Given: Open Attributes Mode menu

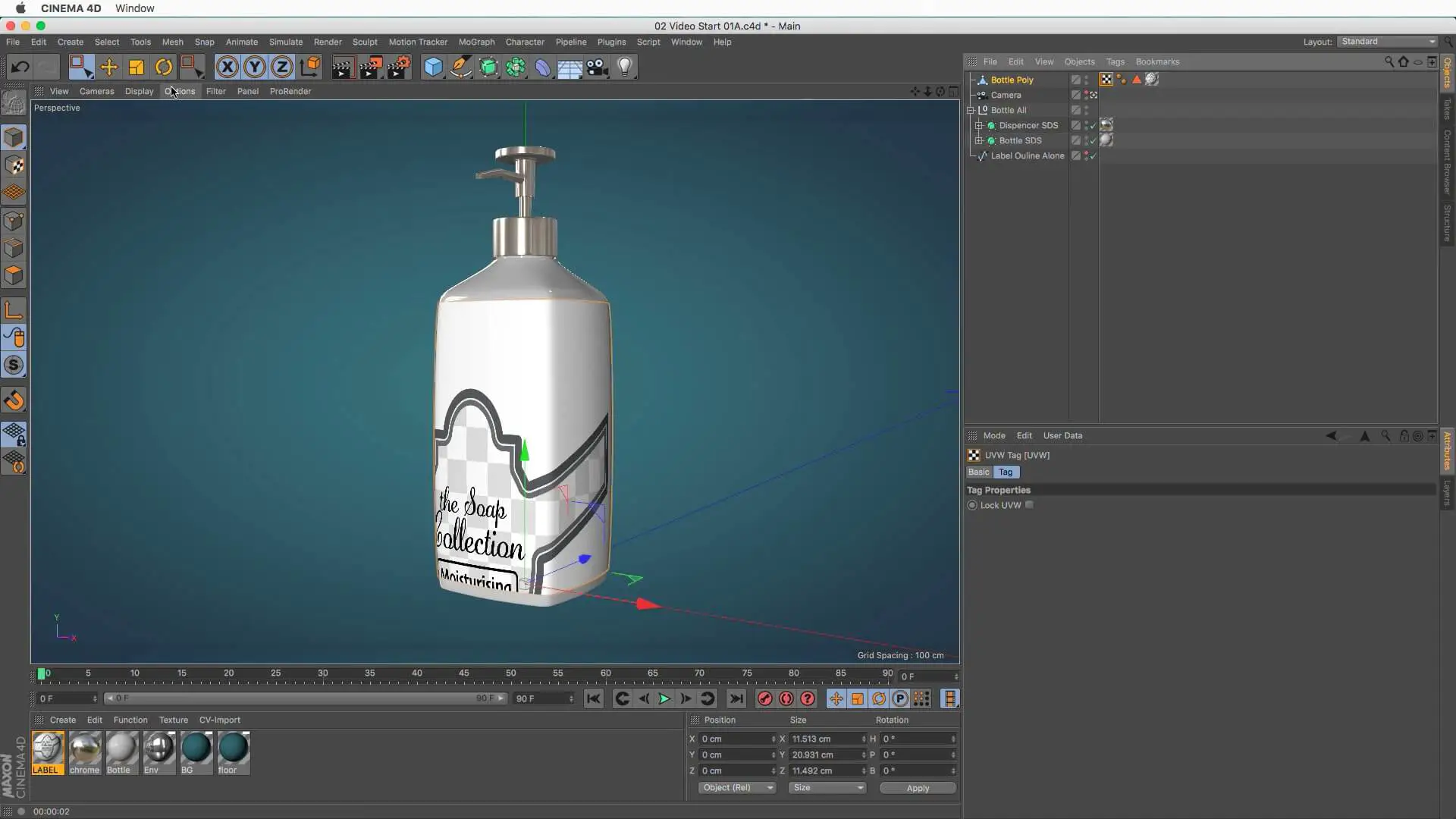Looking at the screenshot, I should point(994,435).
